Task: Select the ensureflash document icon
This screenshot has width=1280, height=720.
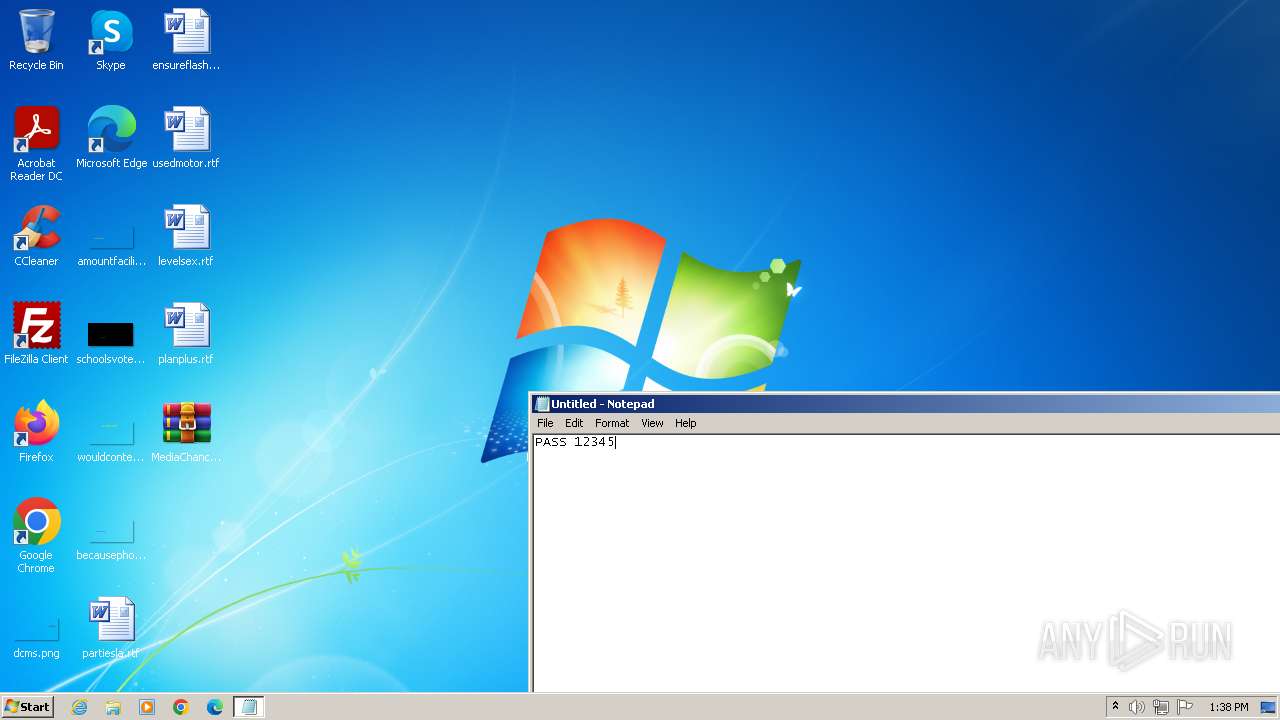Action: pyautogui.click(x=186, y=40)
